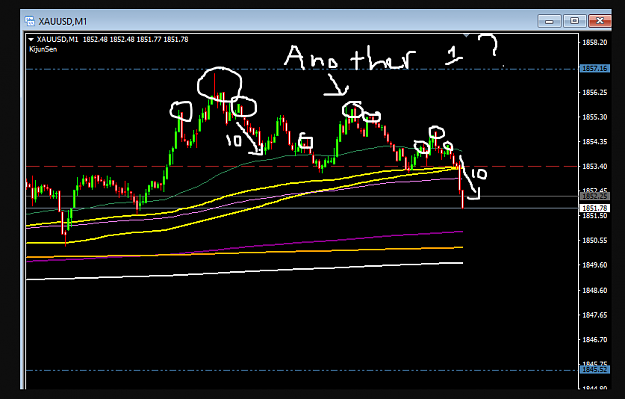This screenshot has width=625, height=399.
Task: Click the 1847.65 value on price scale
Action: (x=595, y=315)
